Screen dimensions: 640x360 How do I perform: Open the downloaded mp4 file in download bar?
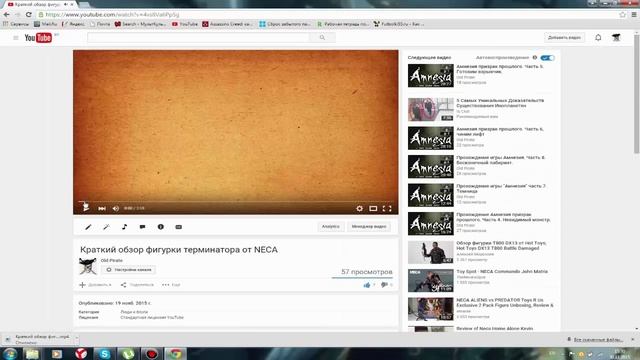click(x=39, y=339)
